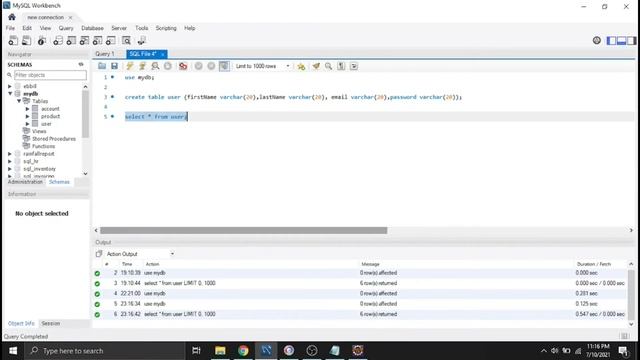Toggle bottom output panel visibility

622,40
